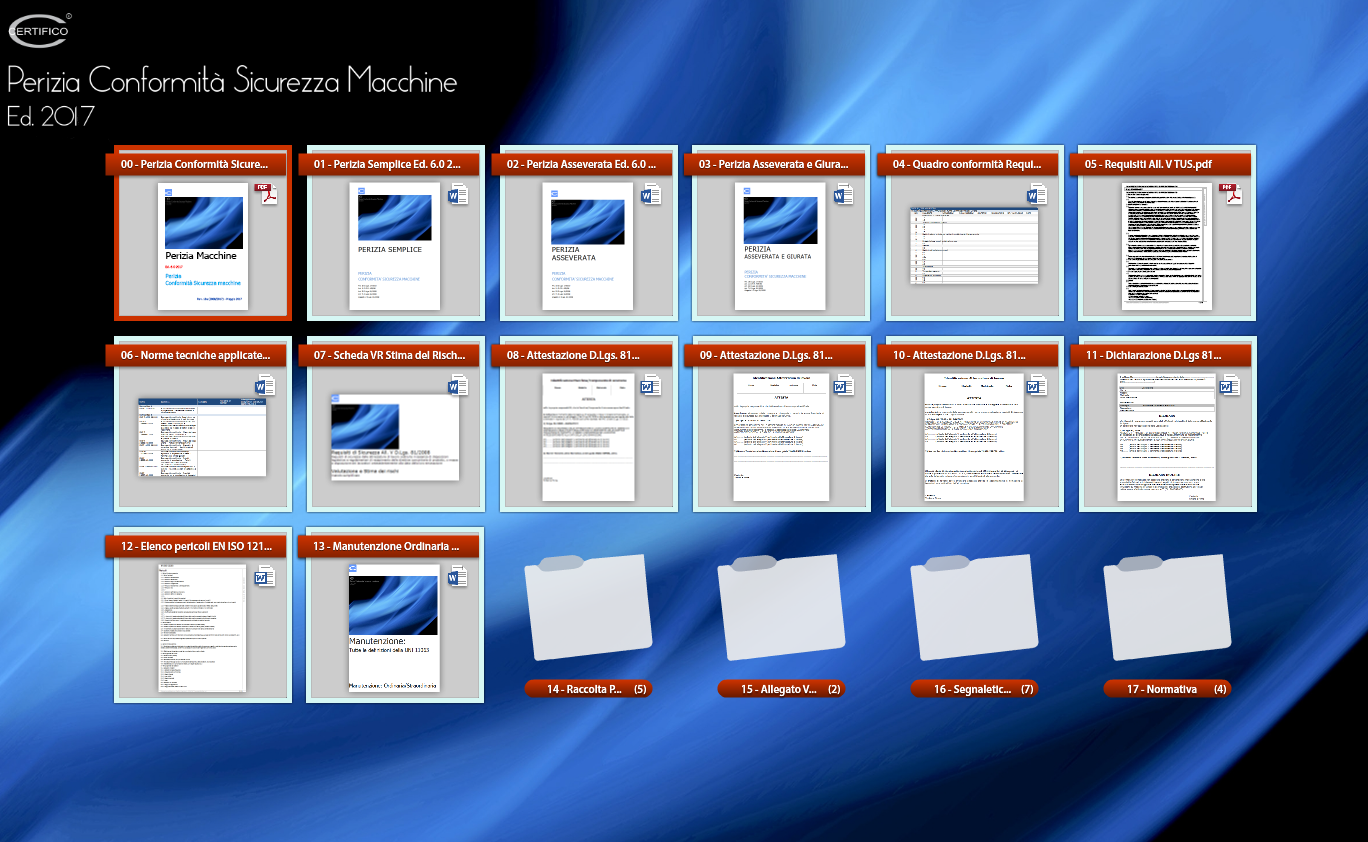This screenshot has height=842, width=1368.
Task: Open the 06 - Norme tecniche applicate thumbnail
Action: point(202,436)
